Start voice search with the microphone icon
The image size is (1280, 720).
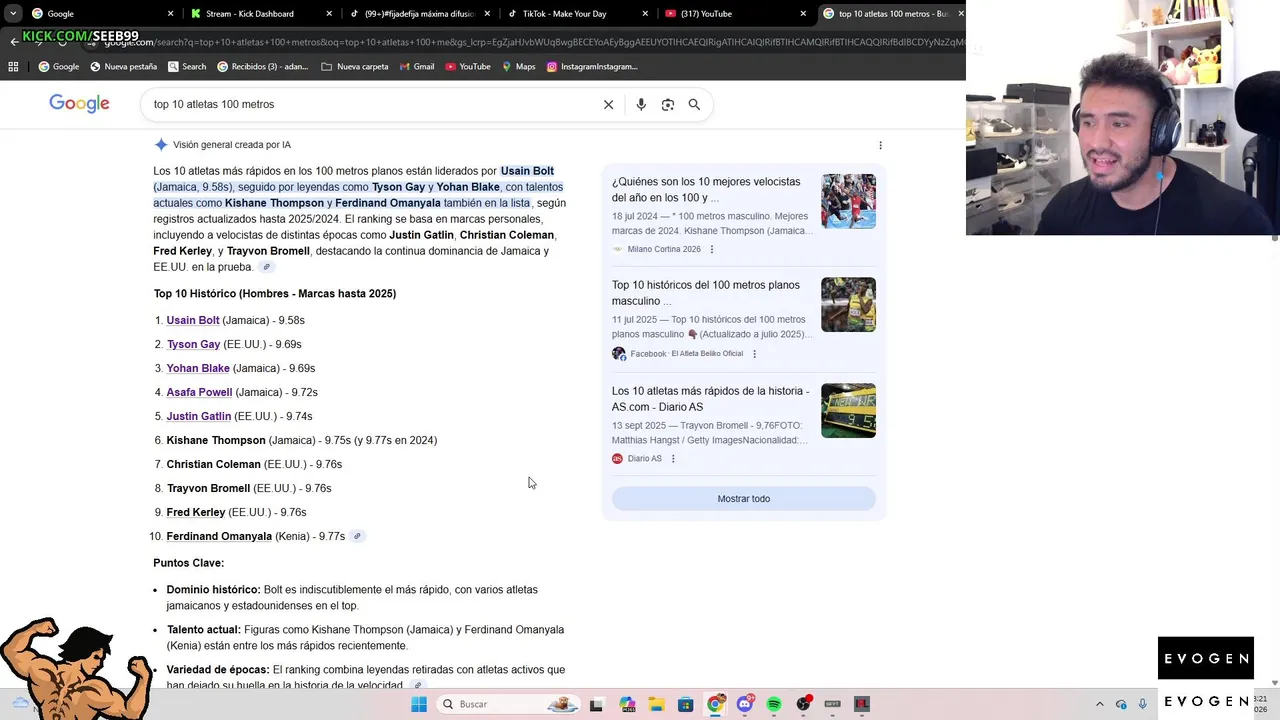[641, 104]
